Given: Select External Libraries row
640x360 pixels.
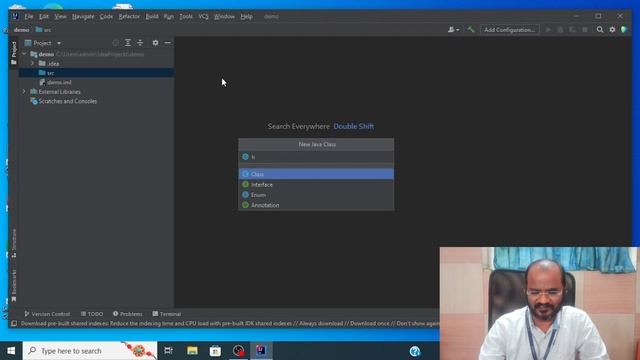Looking at the screenshot, I should tap(96, 91).
